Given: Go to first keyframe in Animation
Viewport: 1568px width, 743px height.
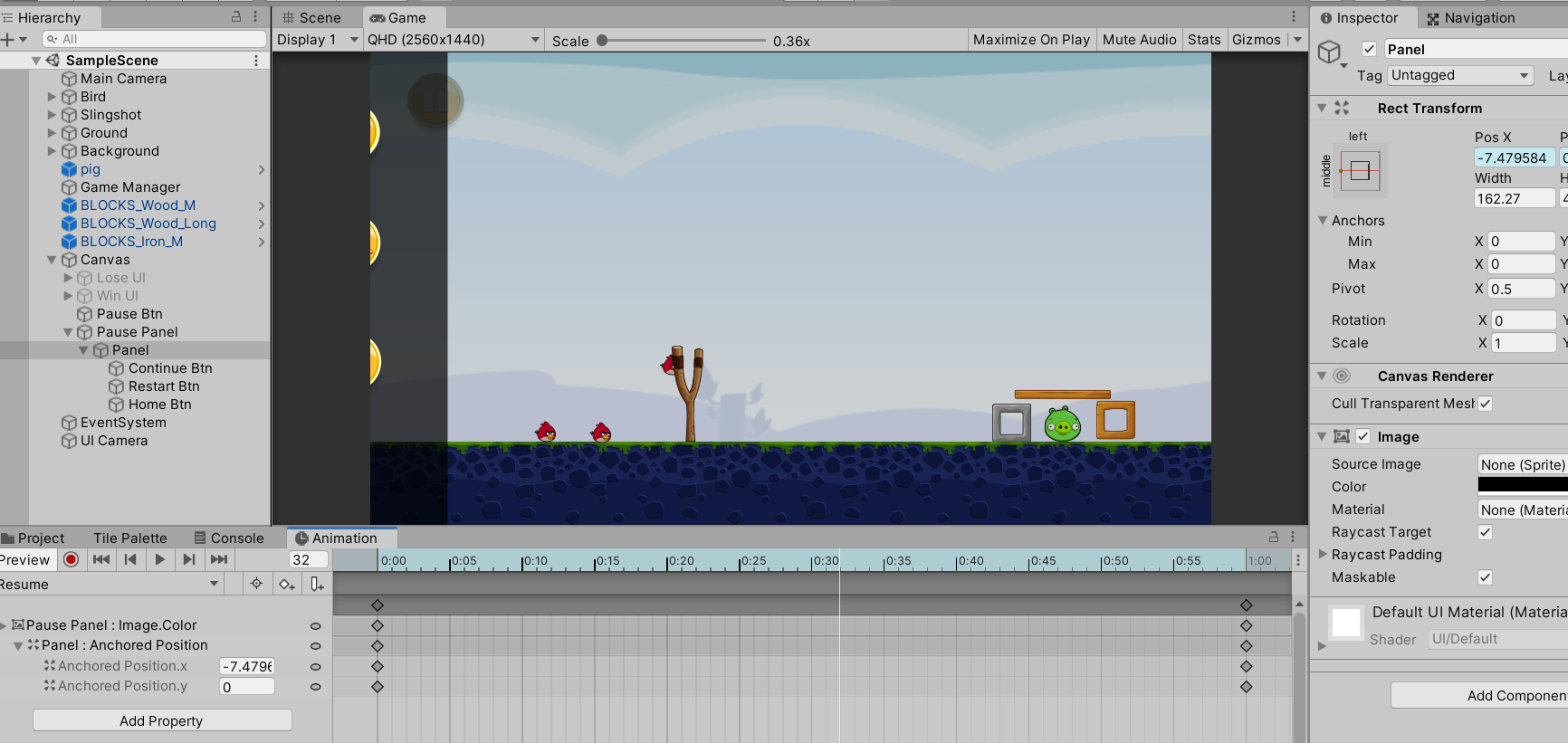Looking at the screenshot, I should pyautogui.click(x=101, y=559).
